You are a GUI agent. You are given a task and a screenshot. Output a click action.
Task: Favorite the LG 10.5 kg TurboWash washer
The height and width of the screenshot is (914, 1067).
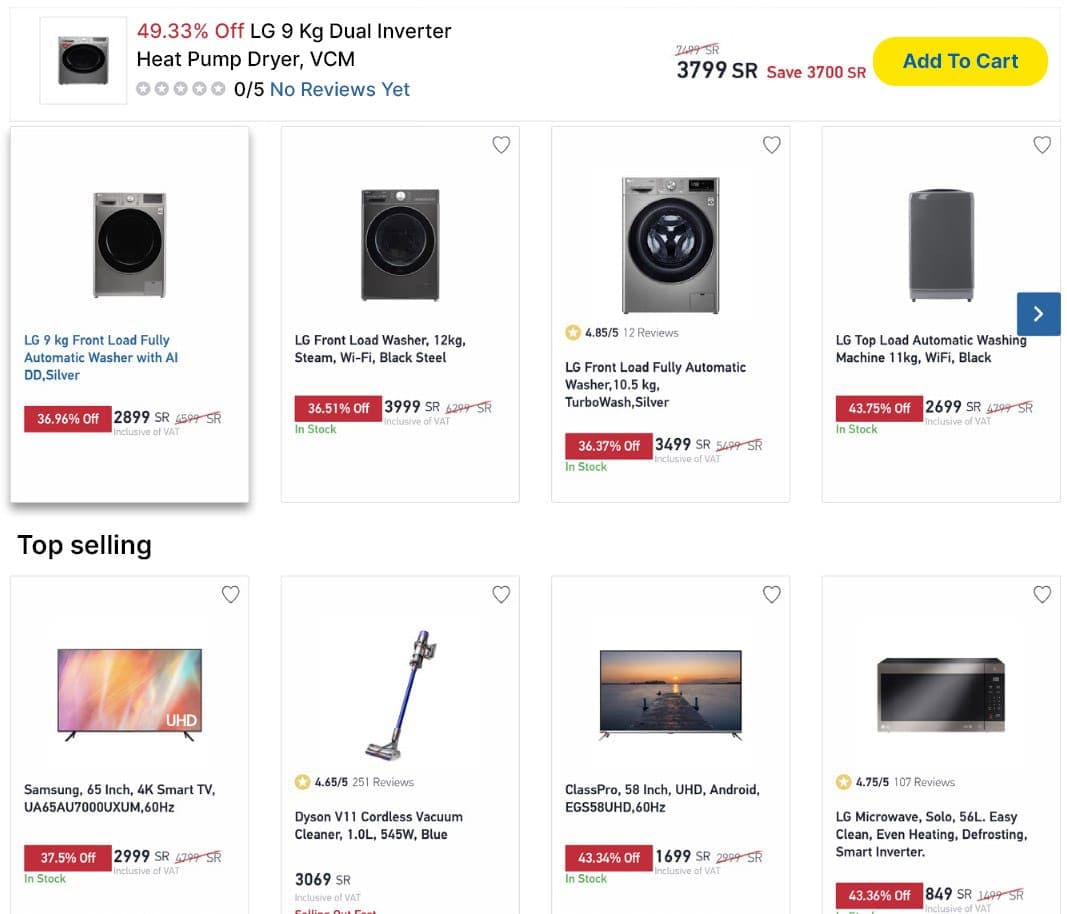click(x=771, y=145)
